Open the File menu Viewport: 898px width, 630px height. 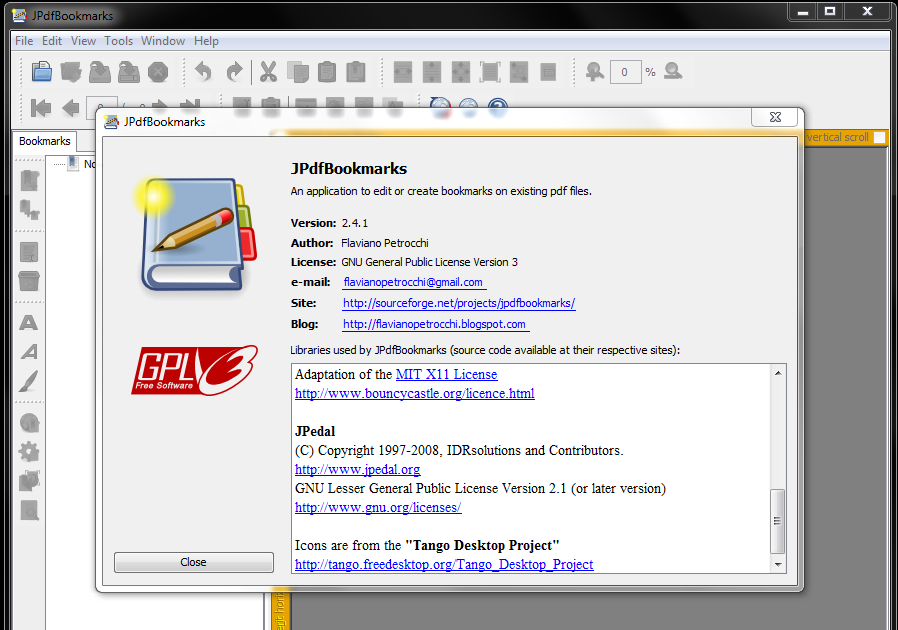(x=24, y=41)
